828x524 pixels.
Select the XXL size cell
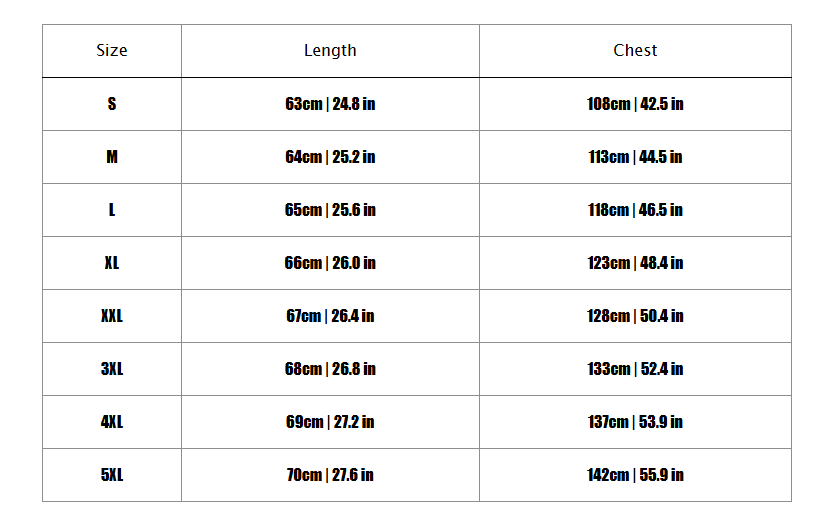(x=112, y=316)
